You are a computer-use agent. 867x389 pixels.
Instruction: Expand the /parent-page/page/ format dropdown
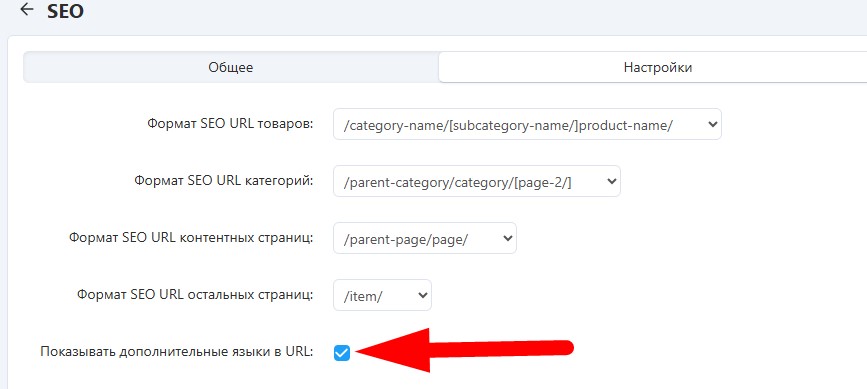tap(425, 238)
